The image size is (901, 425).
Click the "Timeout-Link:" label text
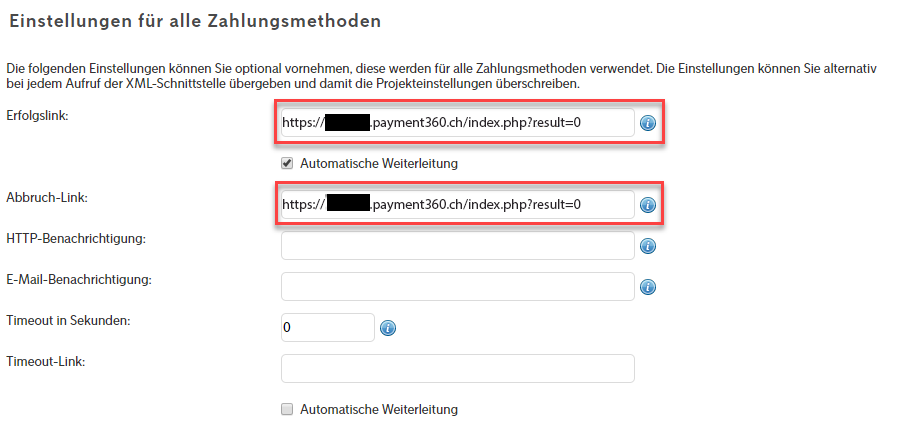[x=45, y=361]
